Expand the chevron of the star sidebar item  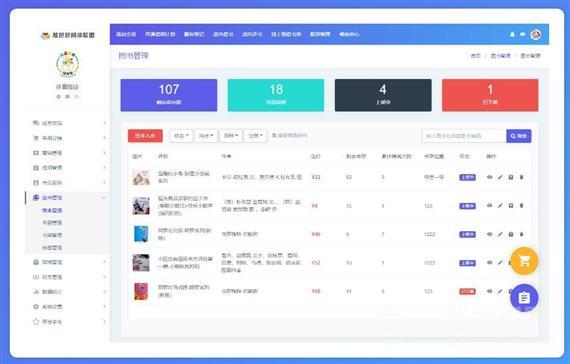(x=104, y=321)
